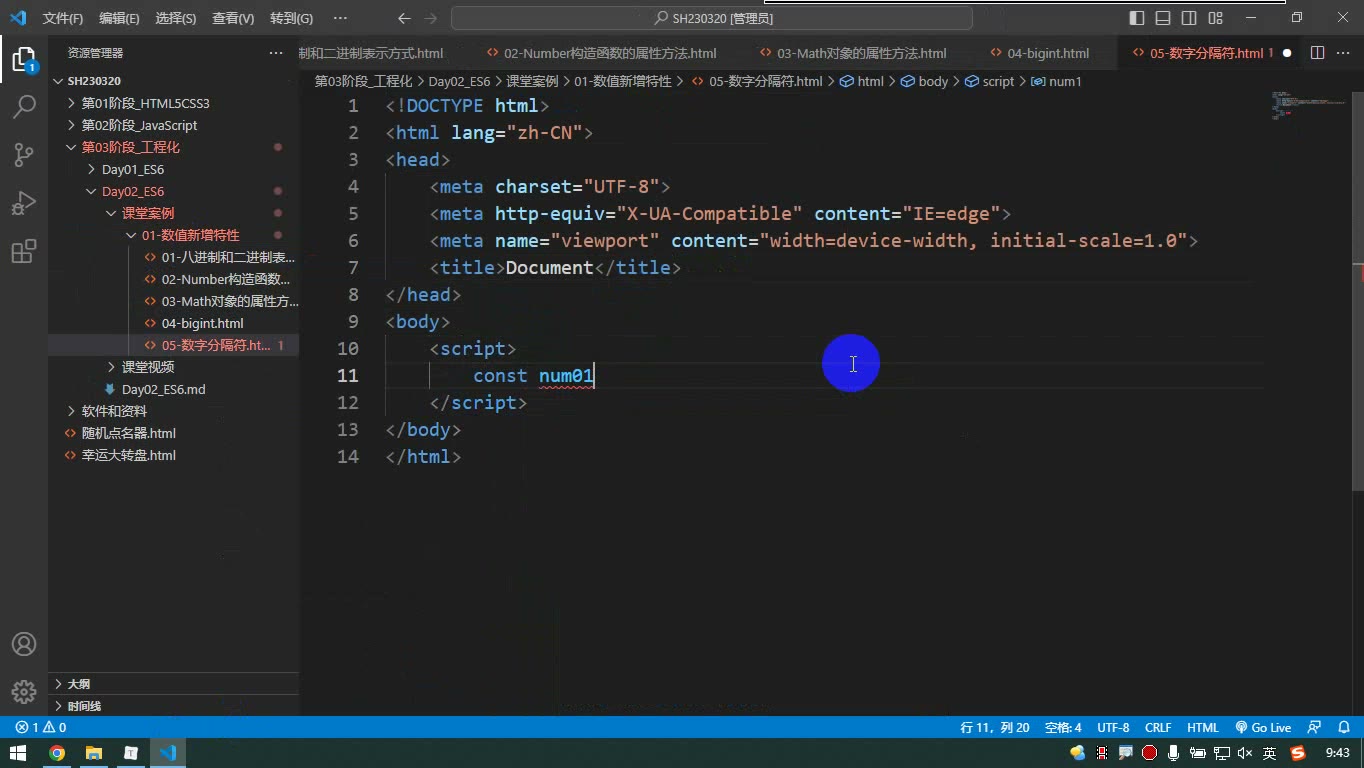This screenshot has width=1364, height=768.
Task: Switch to the 04-bigint.html tab
Action: [x=1048, y=53]
